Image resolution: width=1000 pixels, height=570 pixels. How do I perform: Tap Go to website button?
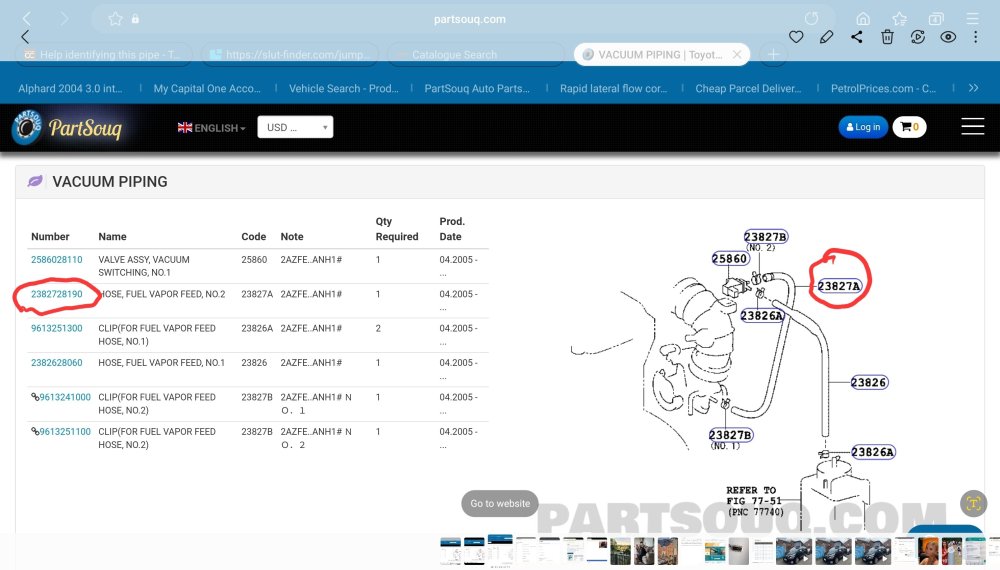tap(500, 503)
